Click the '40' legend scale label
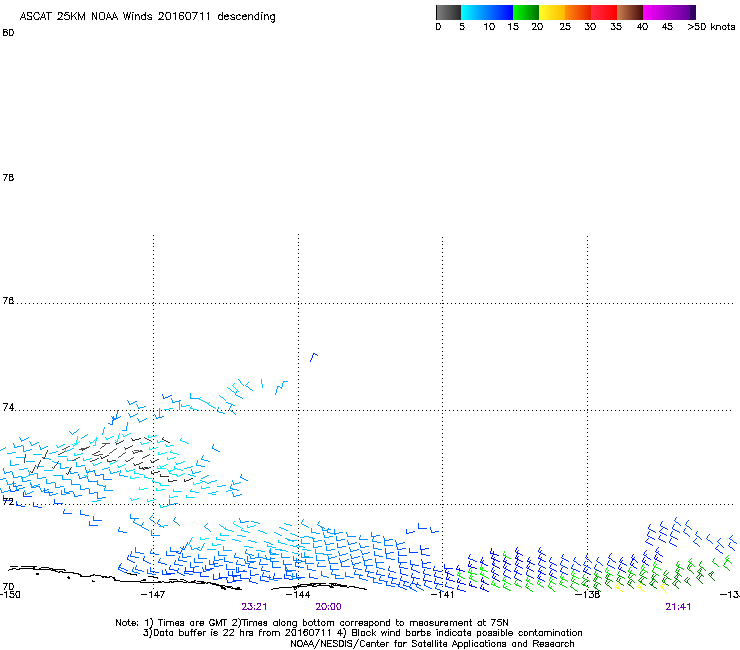 coord(642,27)
